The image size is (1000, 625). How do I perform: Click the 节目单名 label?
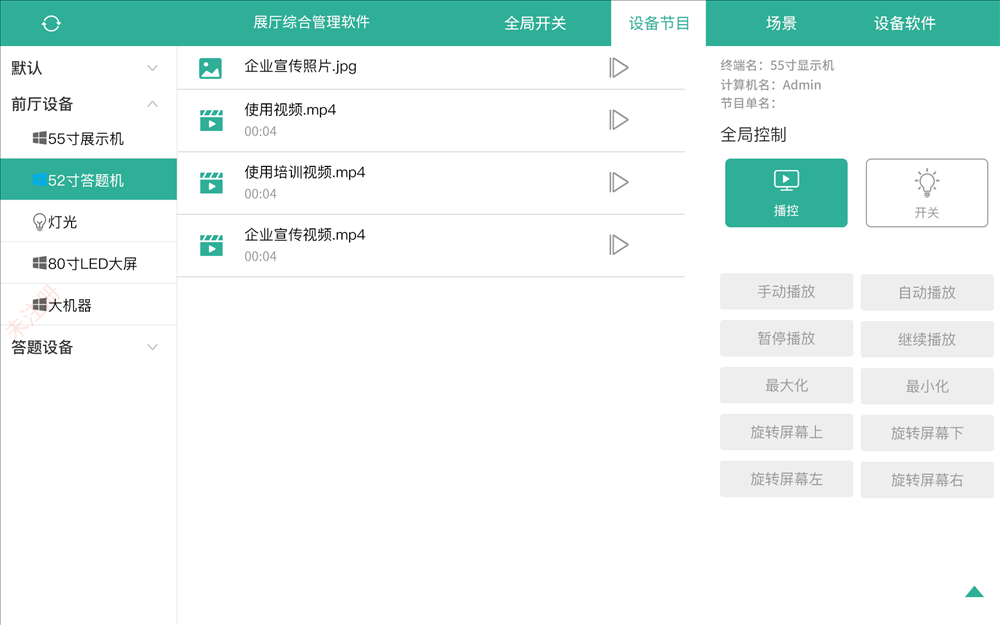tap(748, 103)
